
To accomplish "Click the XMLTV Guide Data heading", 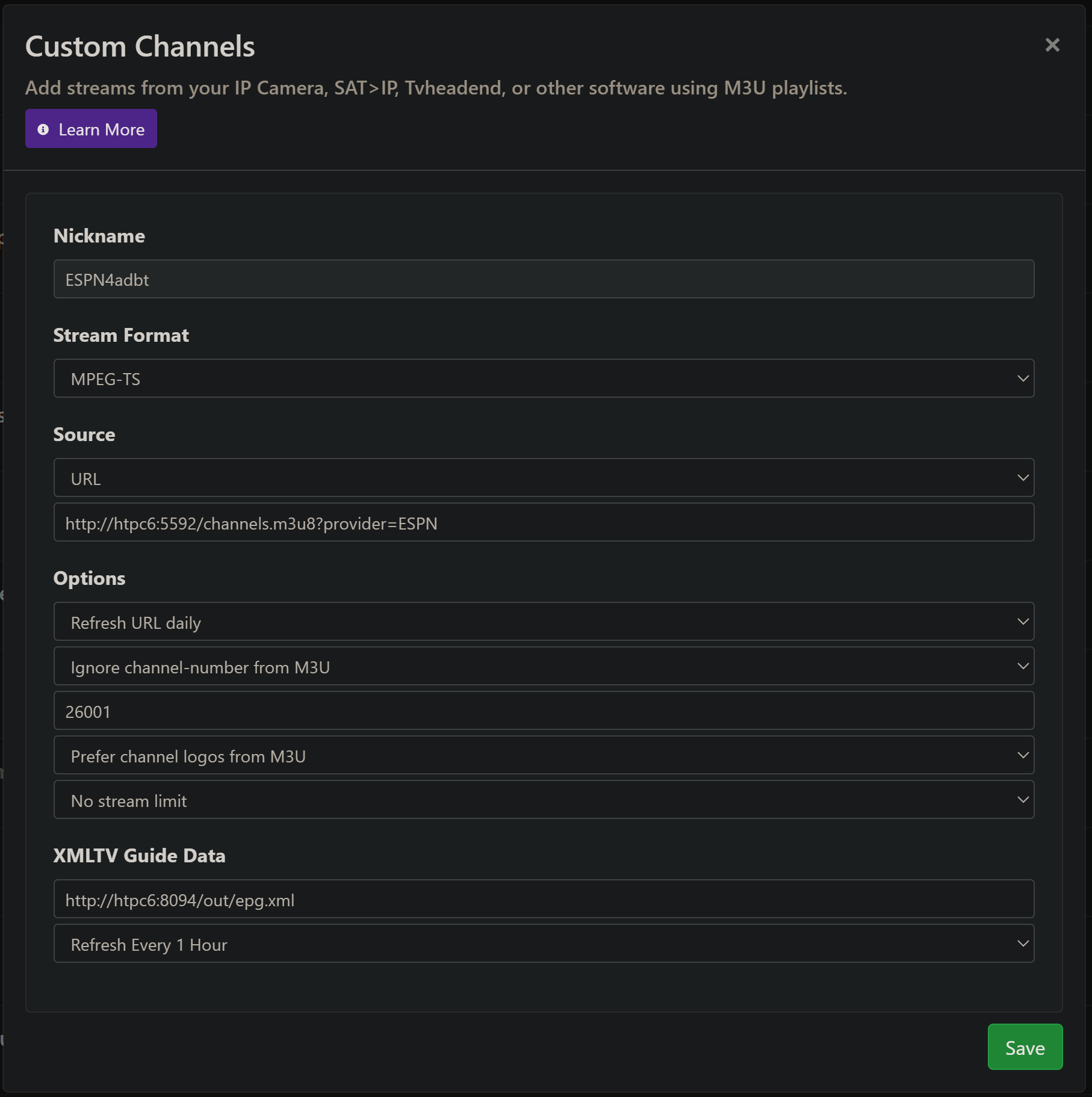I will click(139, 856).
